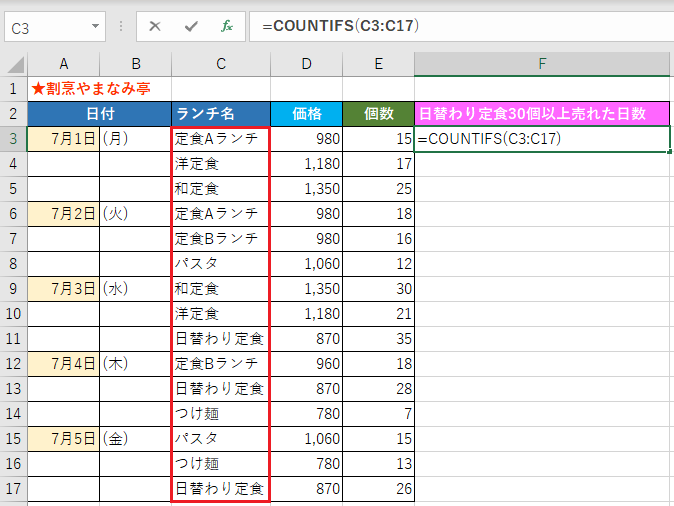Select パスタ in row 15
This screenshot has width=674, height=506.
point(221,439)
